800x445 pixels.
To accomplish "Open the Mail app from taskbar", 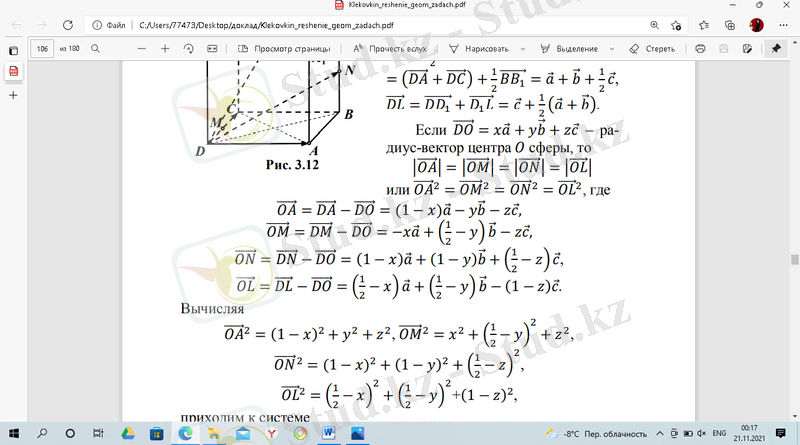I will pyautogui.click(x=243, y=433).
